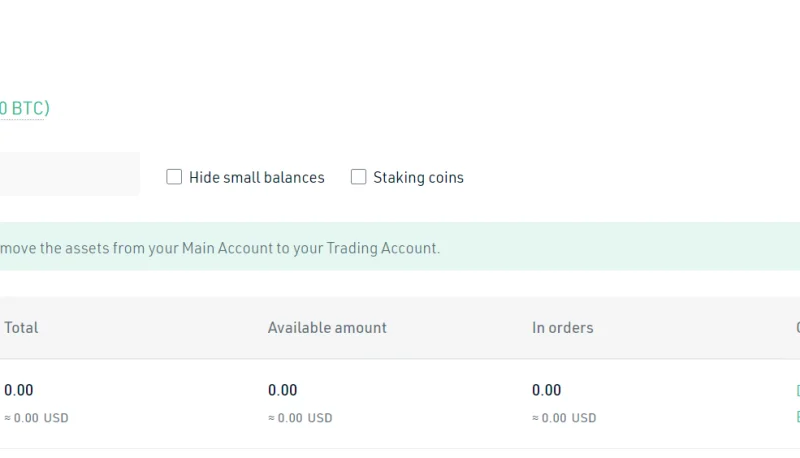This screenshot has height=458, width=800.
Task: Click the 'Hide small balances' label text
Action: pyautogui.click(x=257, y=177)
